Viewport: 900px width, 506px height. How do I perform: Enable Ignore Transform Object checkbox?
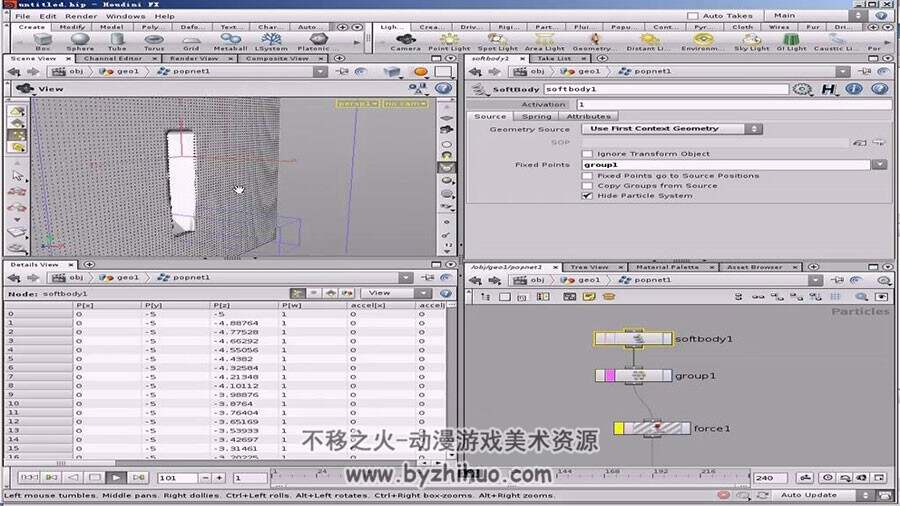587,154
